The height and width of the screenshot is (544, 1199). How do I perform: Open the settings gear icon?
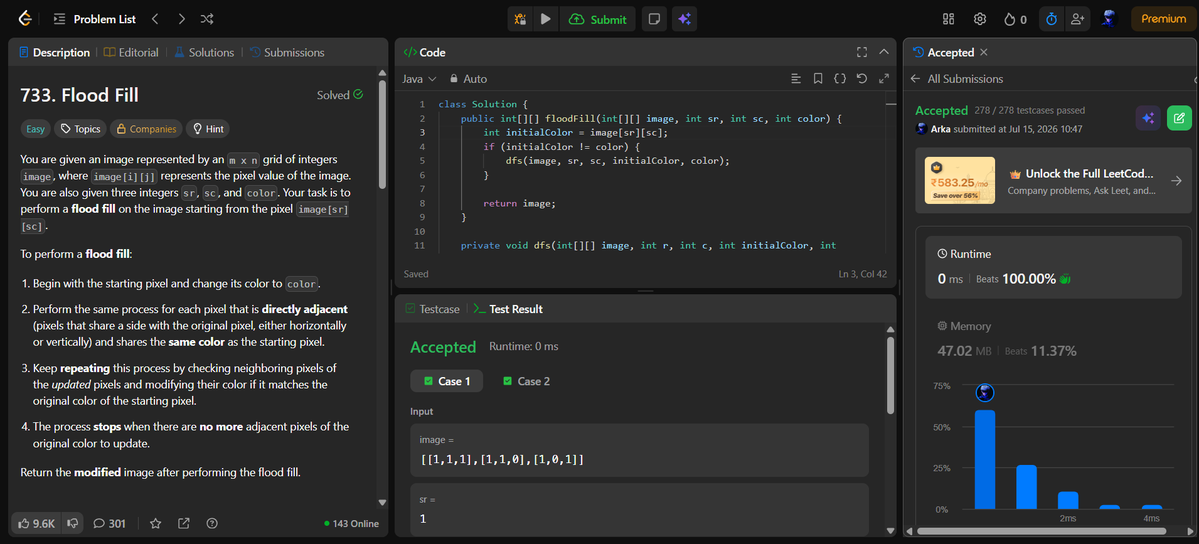tap(979, 19)
